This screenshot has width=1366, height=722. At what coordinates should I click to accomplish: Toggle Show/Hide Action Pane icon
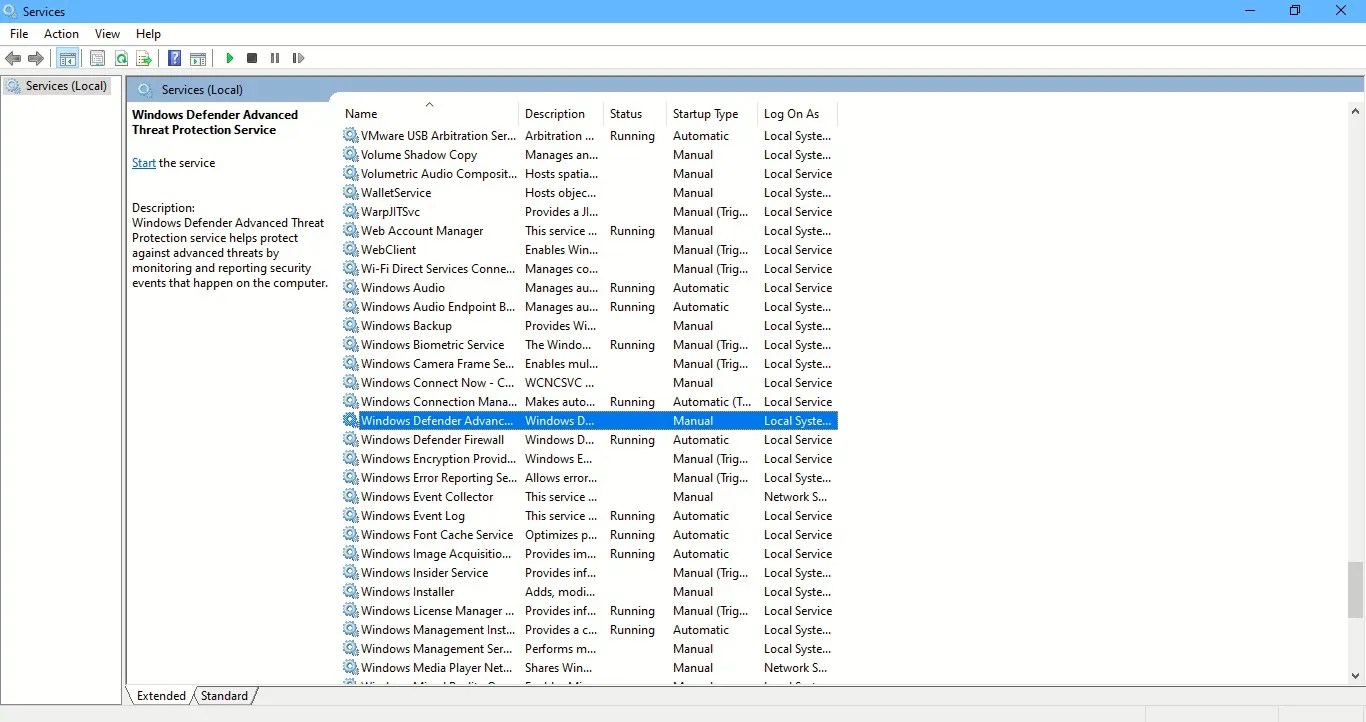click(x=198, y=58)
